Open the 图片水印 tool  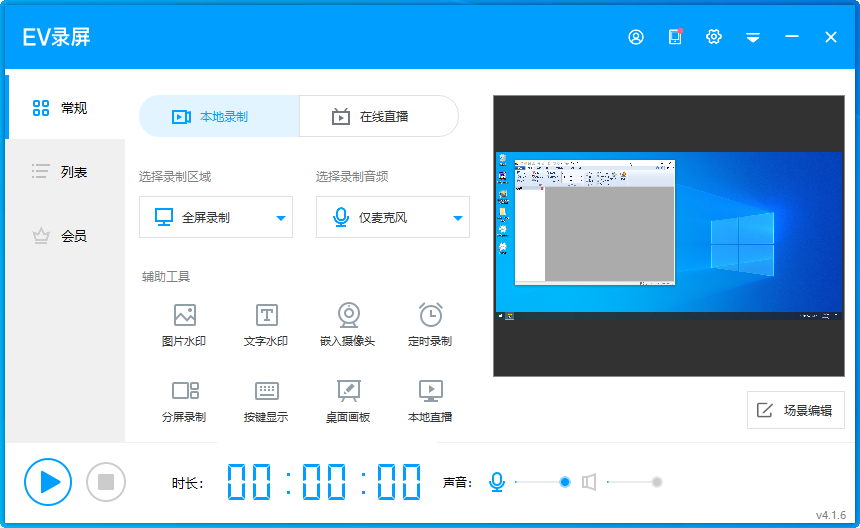[184, 325]
